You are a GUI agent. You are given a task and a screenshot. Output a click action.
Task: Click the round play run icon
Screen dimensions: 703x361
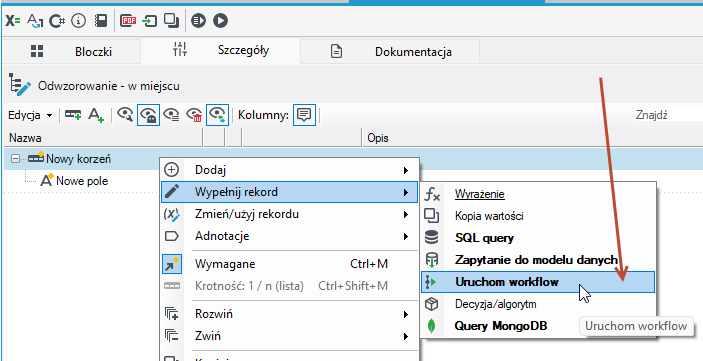[221, 21]
